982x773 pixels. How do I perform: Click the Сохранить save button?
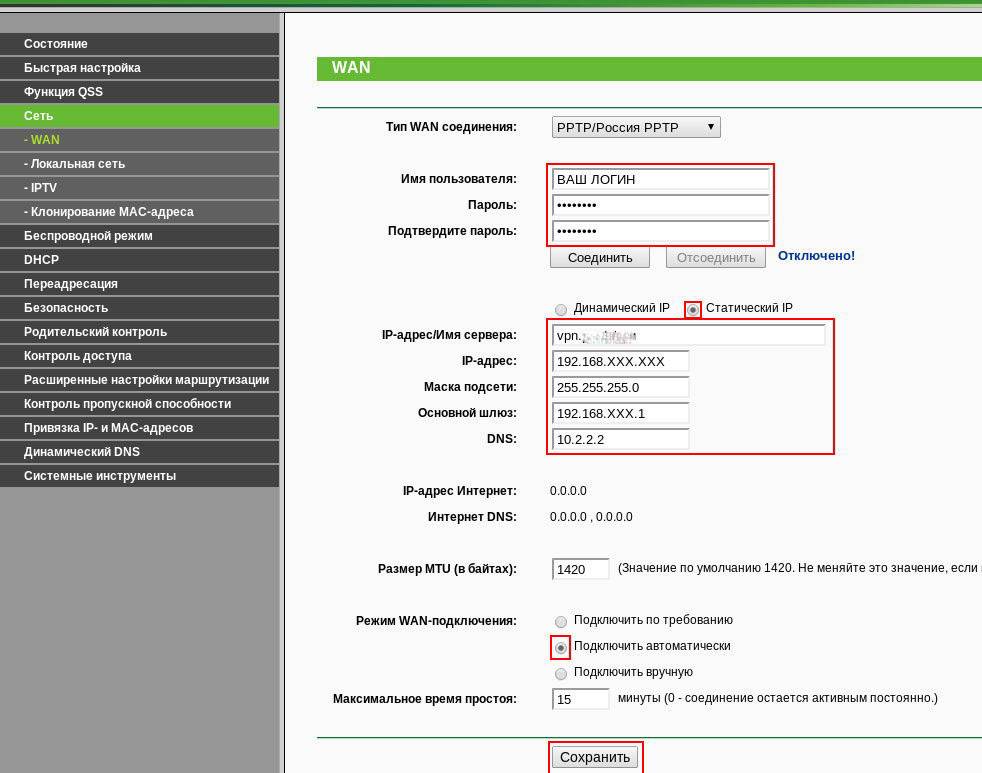coord(595,757)
